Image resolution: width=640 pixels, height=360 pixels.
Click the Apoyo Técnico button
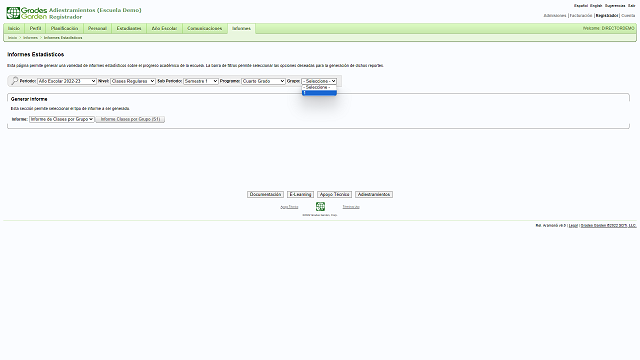(334, 194)
